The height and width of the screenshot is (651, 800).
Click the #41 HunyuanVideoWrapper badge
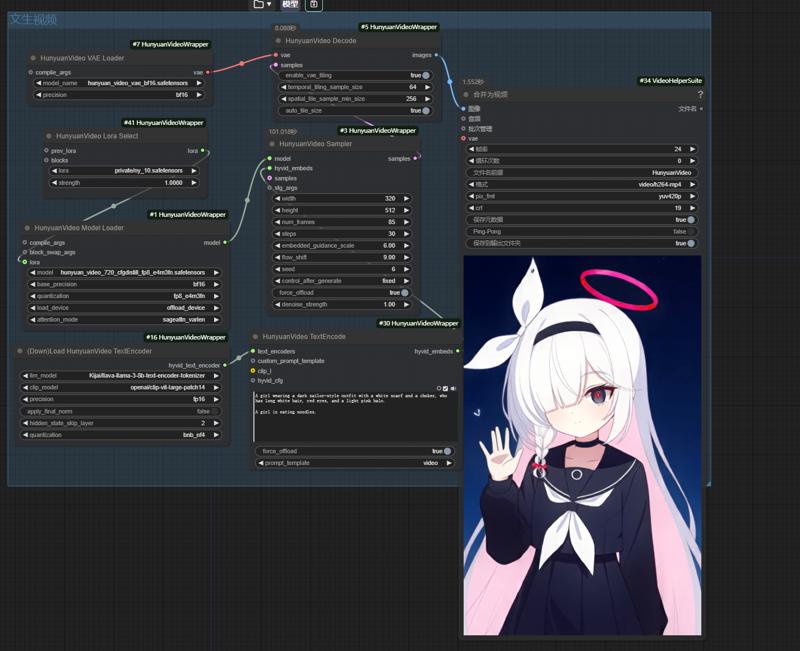(x=163, y=123)
